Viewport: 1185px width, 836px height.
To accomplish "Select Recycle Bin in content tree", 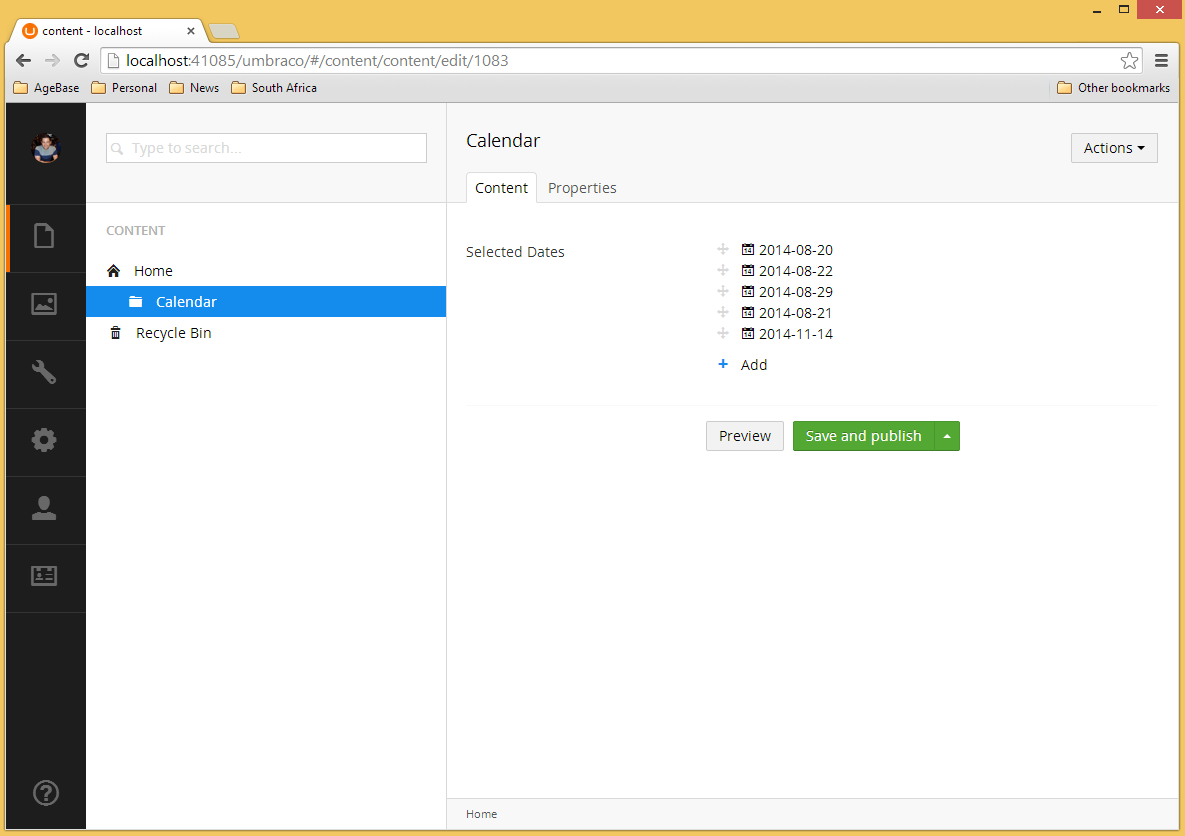I will pos(174,333).
